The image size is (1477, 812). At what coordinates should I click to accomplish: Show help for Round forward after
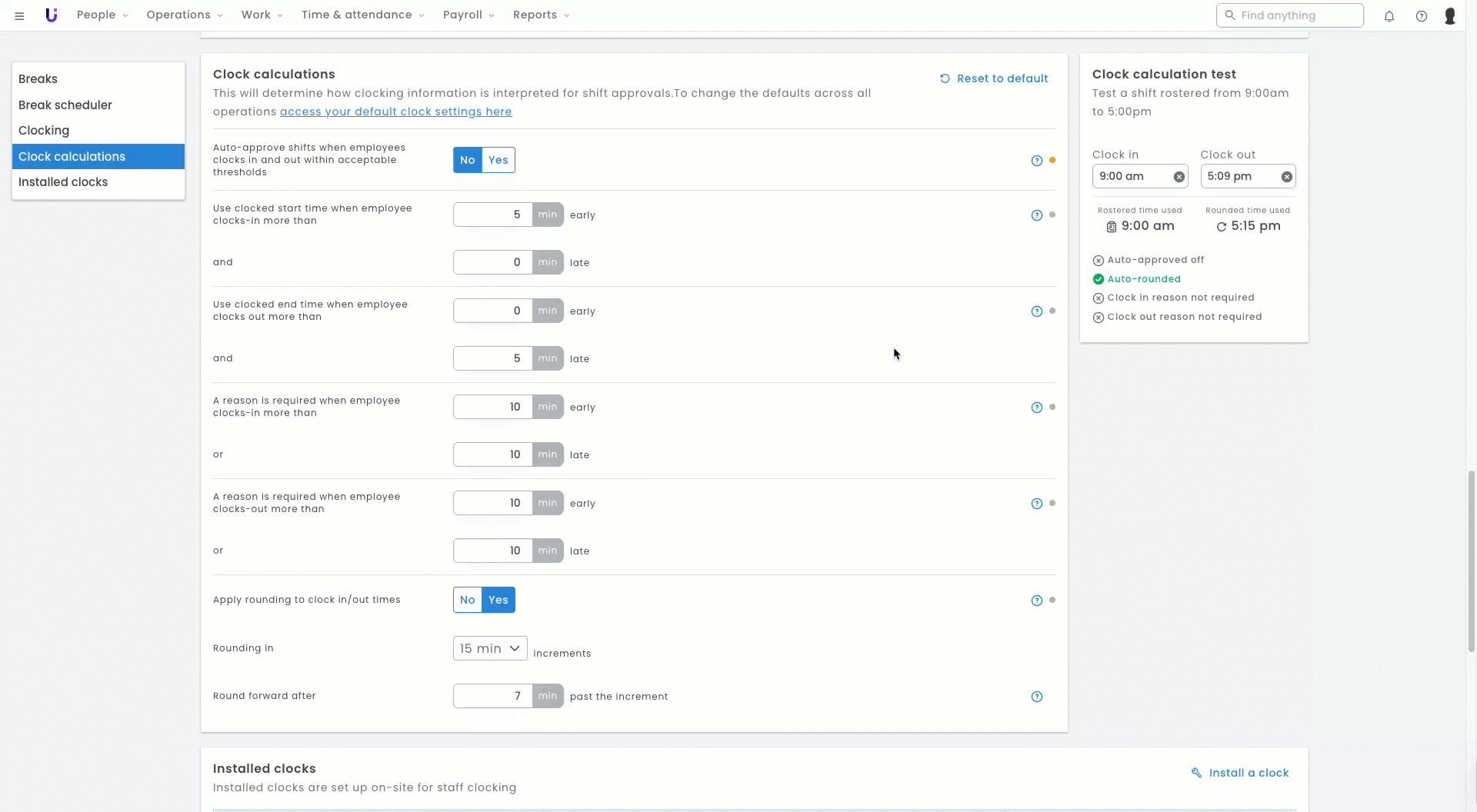(1036, 697)
